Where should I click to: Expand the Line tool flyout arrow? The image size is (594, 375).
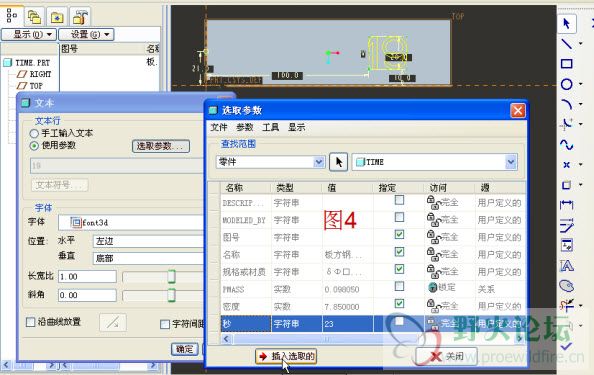[x=581, y=44]
